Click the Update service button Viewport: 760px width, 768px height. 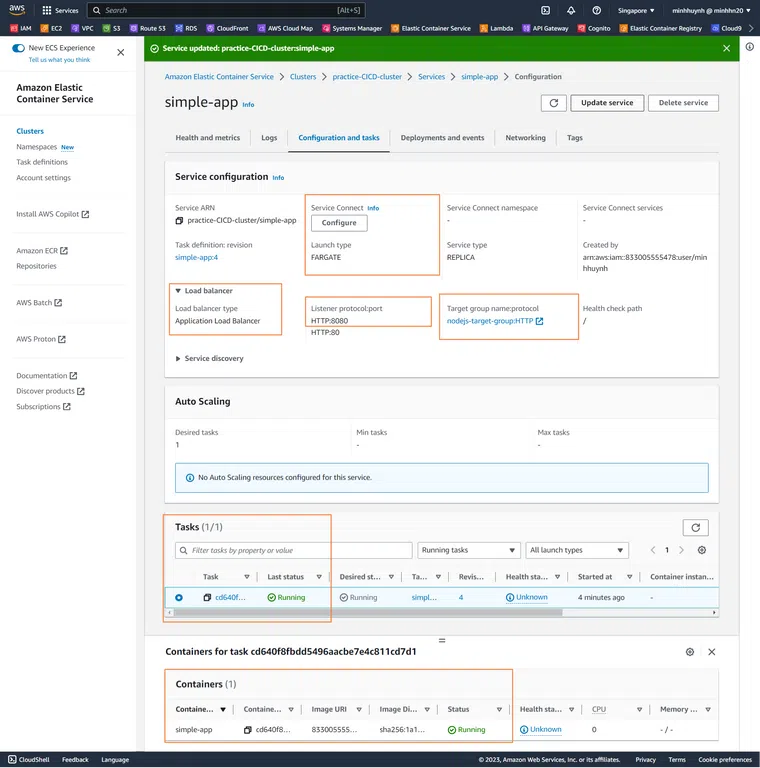point(607,103)
